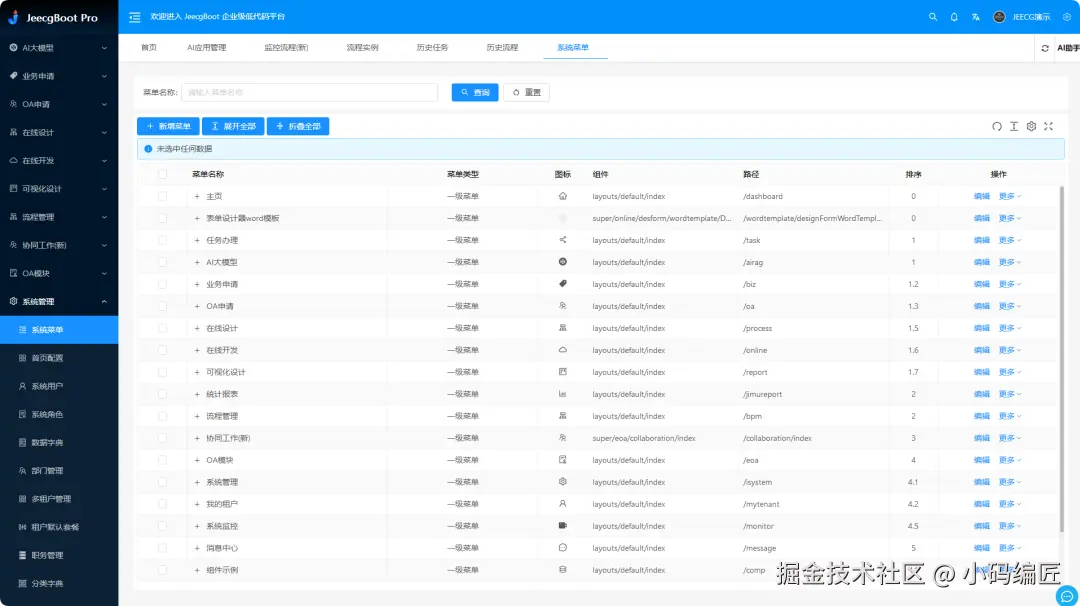Expand the 系统监控 tree row
Image resolution: width=1080 pixels, height=606 pixels.
[x=197, y=525]
